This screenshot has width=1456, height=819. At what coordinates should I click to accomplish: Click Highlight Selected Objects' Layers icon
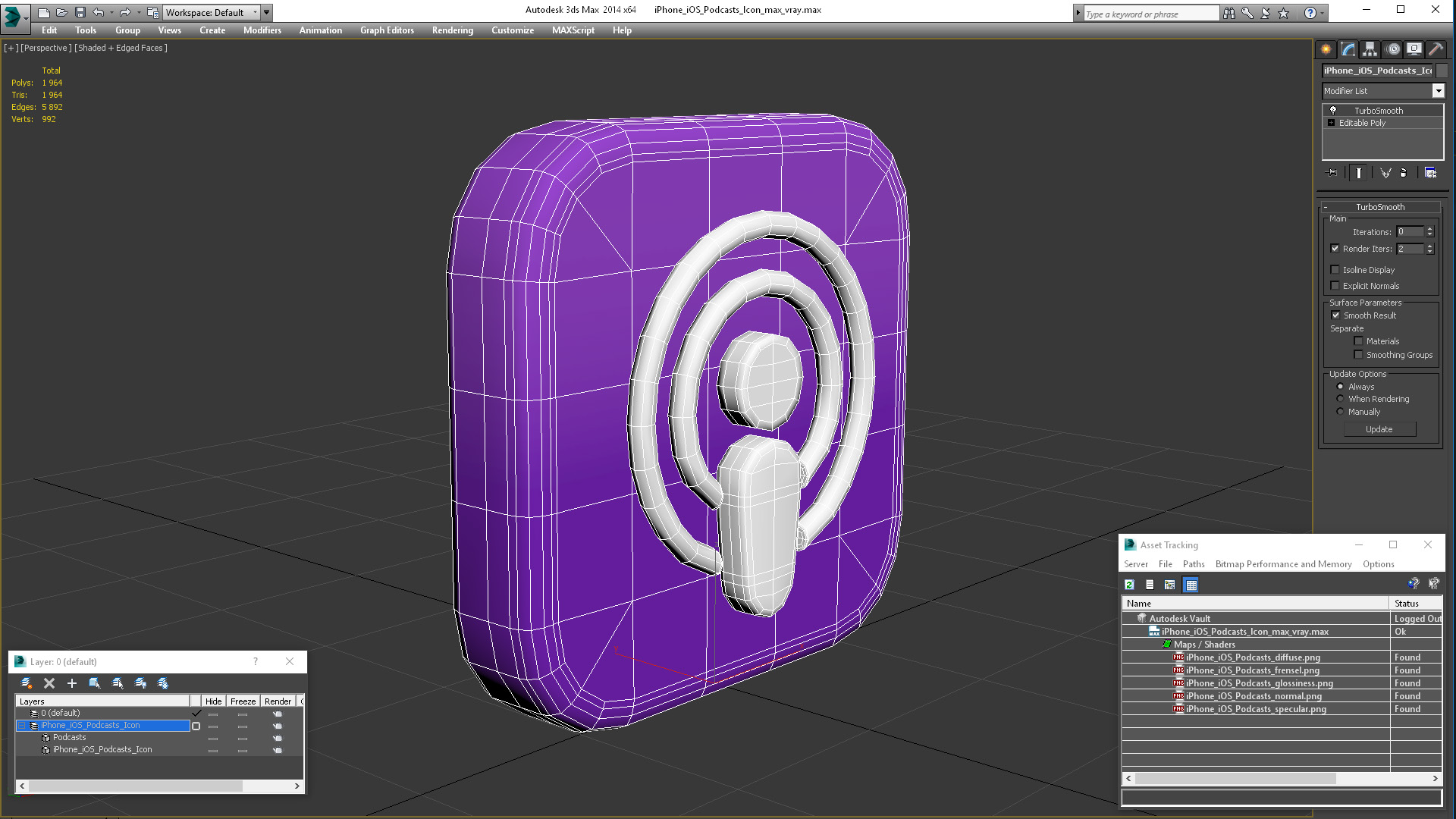coord(118,683)
